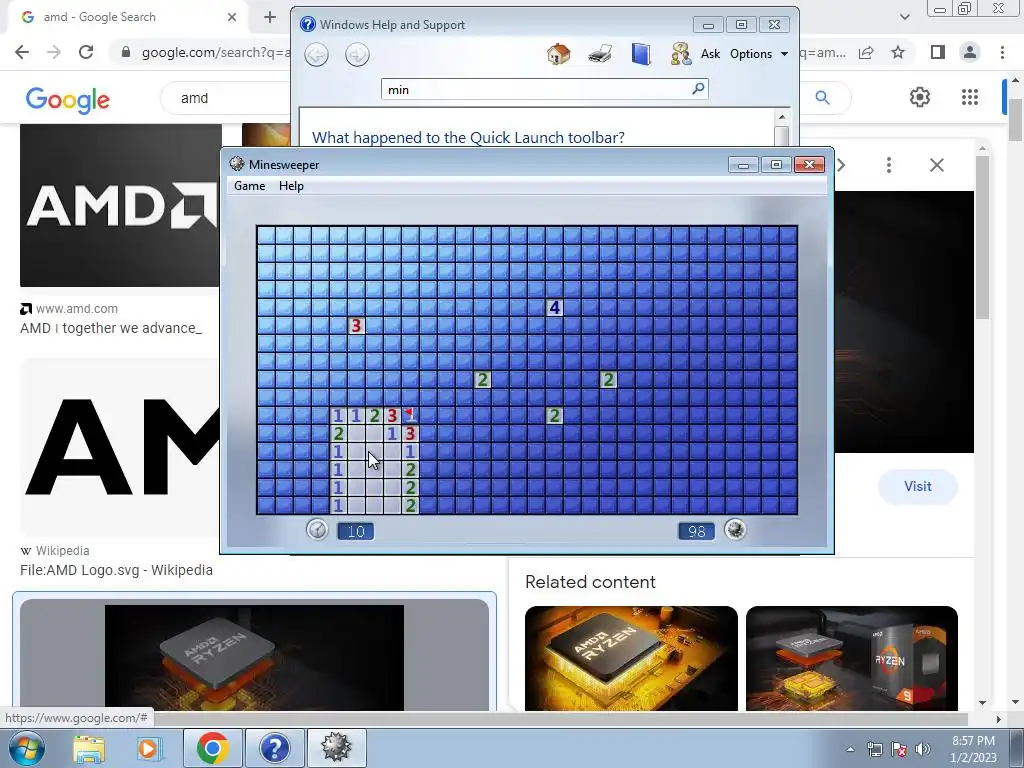Show hidden tray icons arrow
Screen dimensions: 1024x768
coord(850,749)
